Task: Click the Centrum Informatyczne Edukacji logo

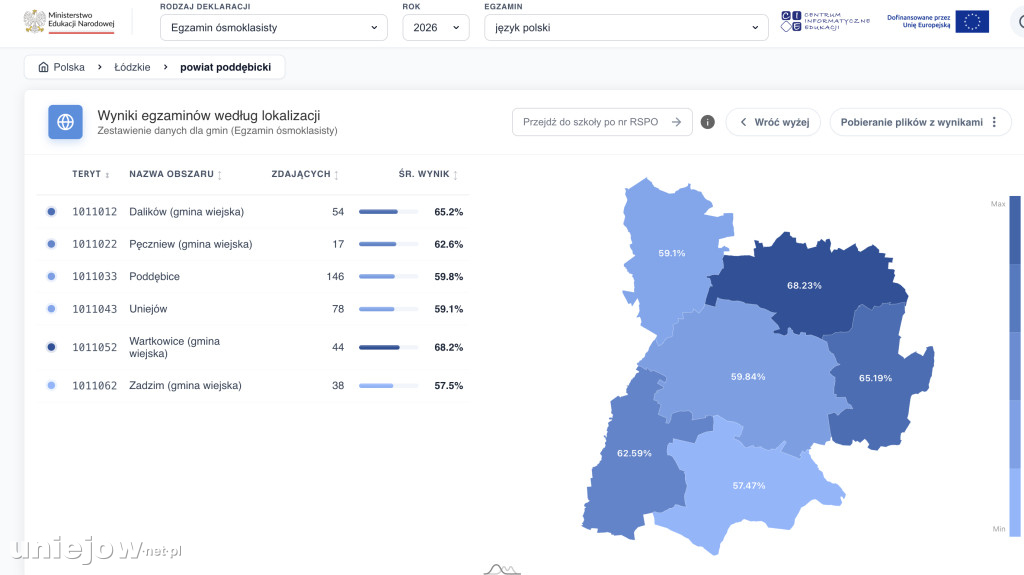Action: (x=825, y=22)
